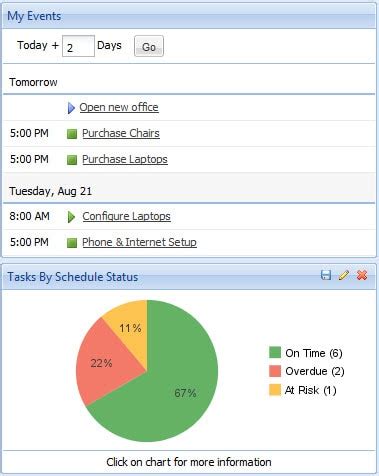Click the red Overdue legend swatch

point(275,371)
